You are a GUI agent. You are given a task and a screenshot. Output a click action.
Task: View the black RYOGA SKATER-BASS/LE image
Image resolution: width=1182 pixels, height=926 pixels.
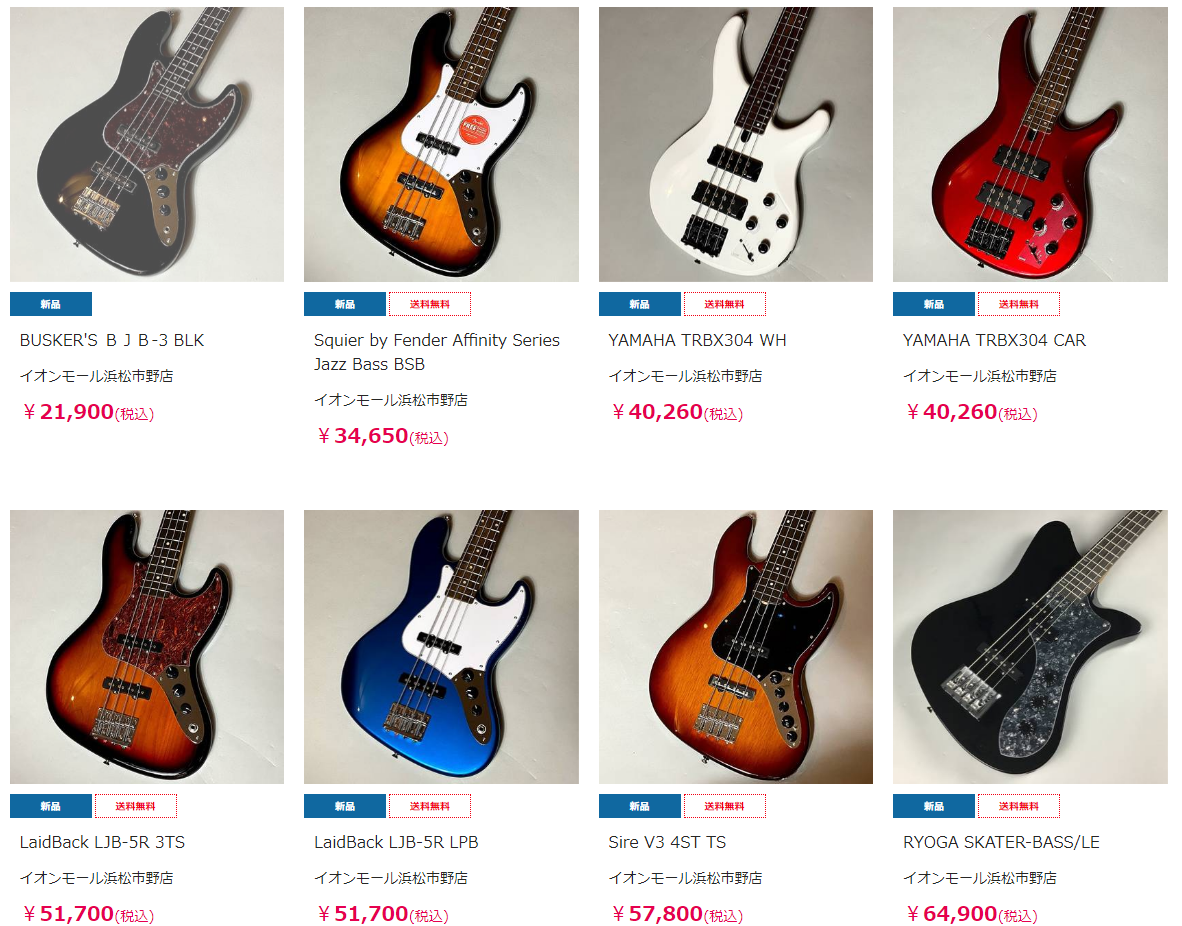click(1030, 647)
